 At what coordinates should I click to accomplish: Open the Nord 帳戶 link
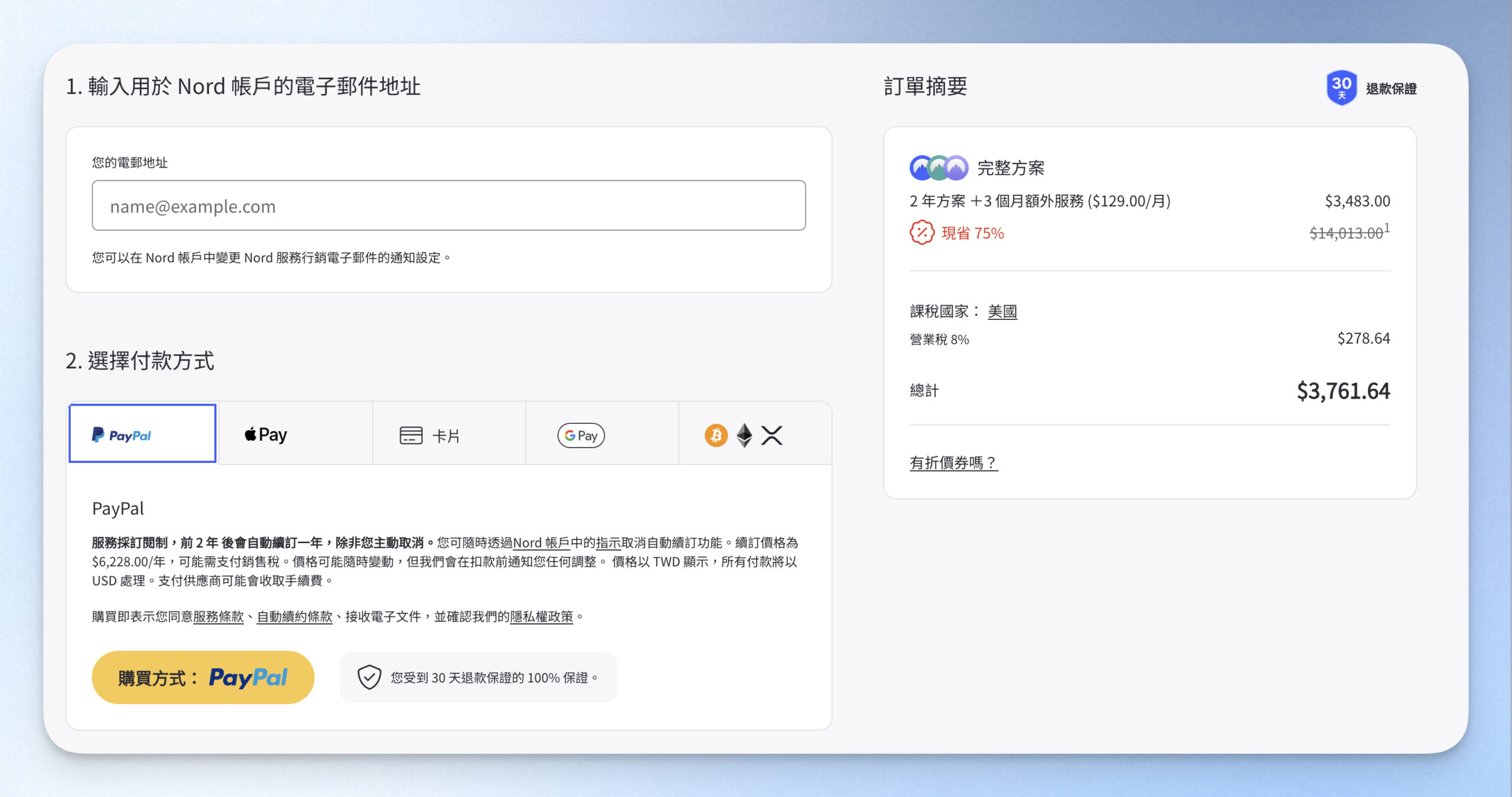(542, 543)
